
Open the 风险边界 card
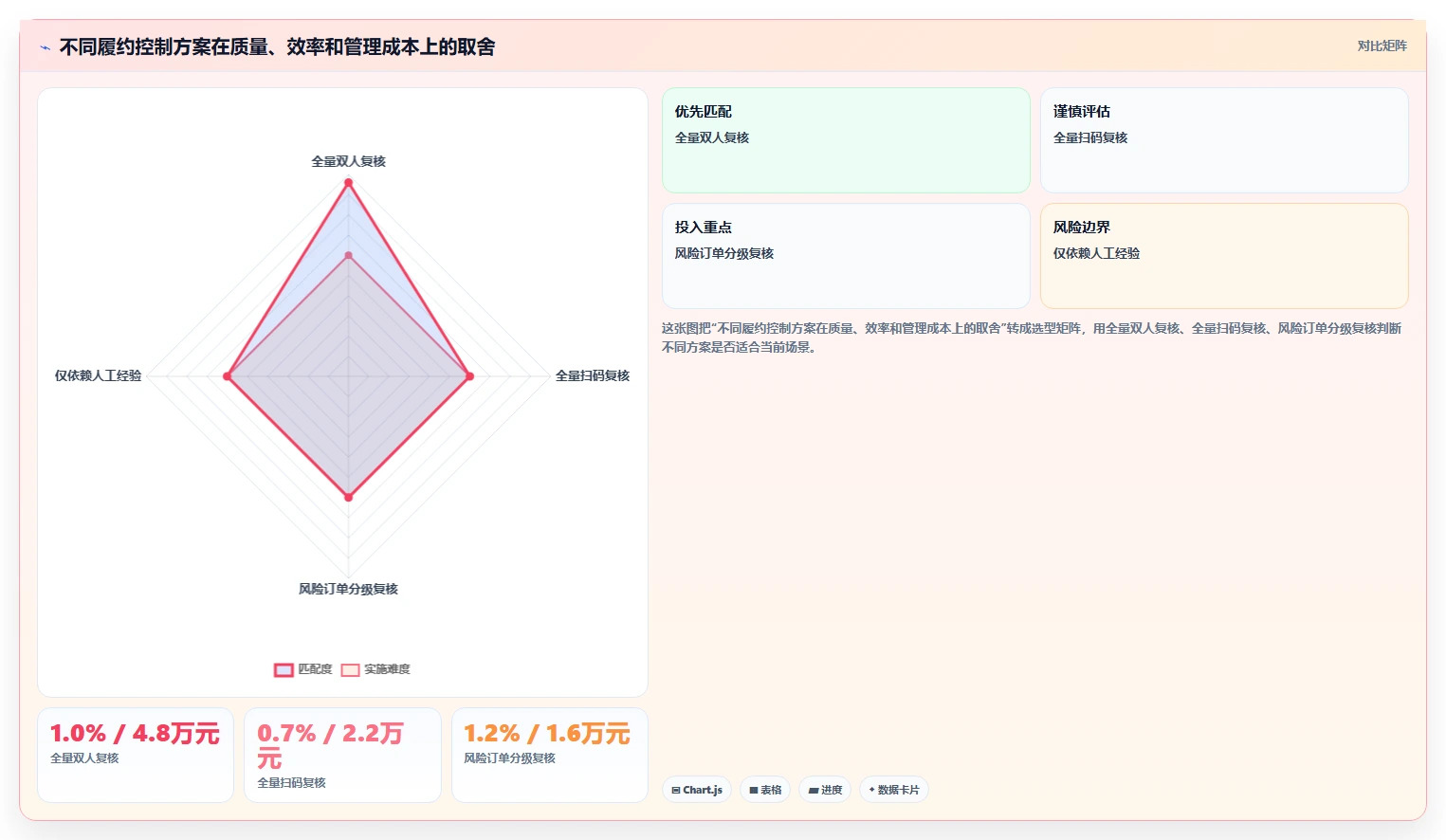point(1224,256)
